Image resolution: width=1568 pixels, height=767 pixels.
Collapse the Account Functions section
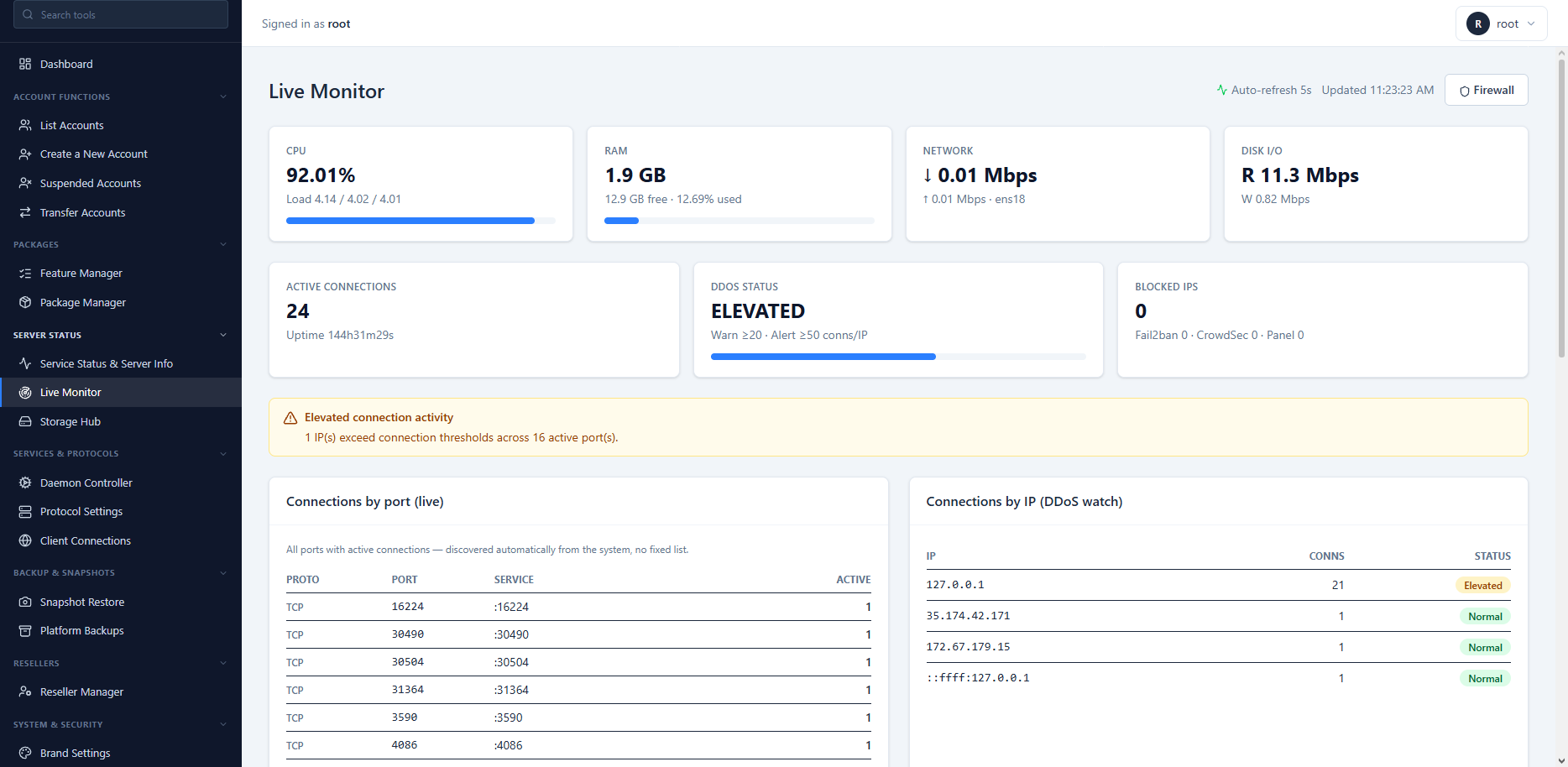pos(223,97)
